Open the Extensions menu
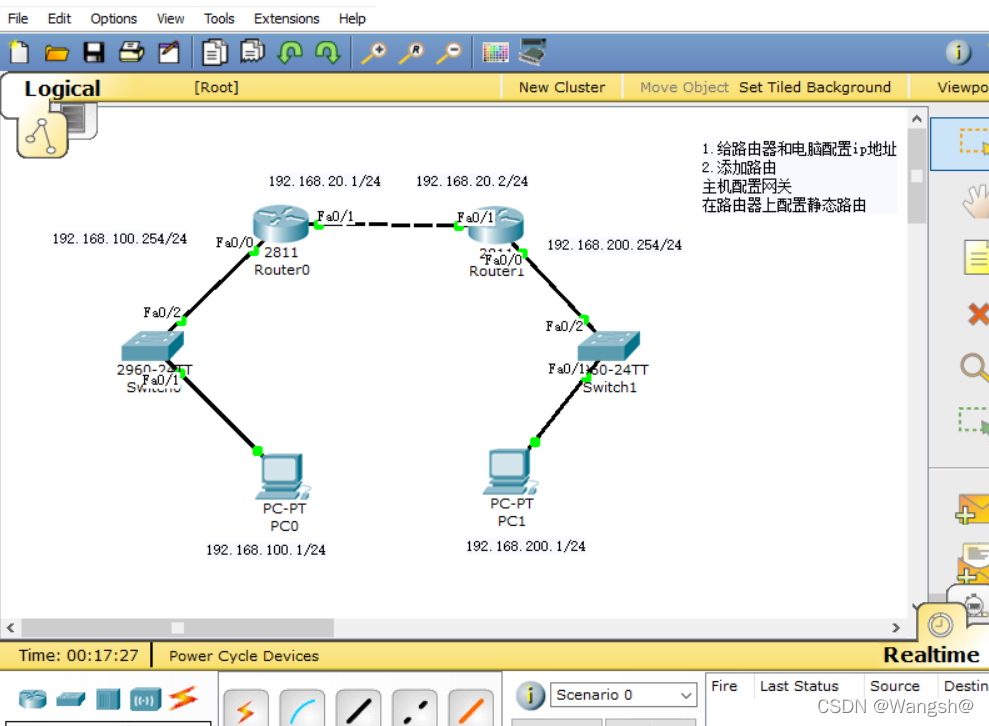 tap(287, 18)
